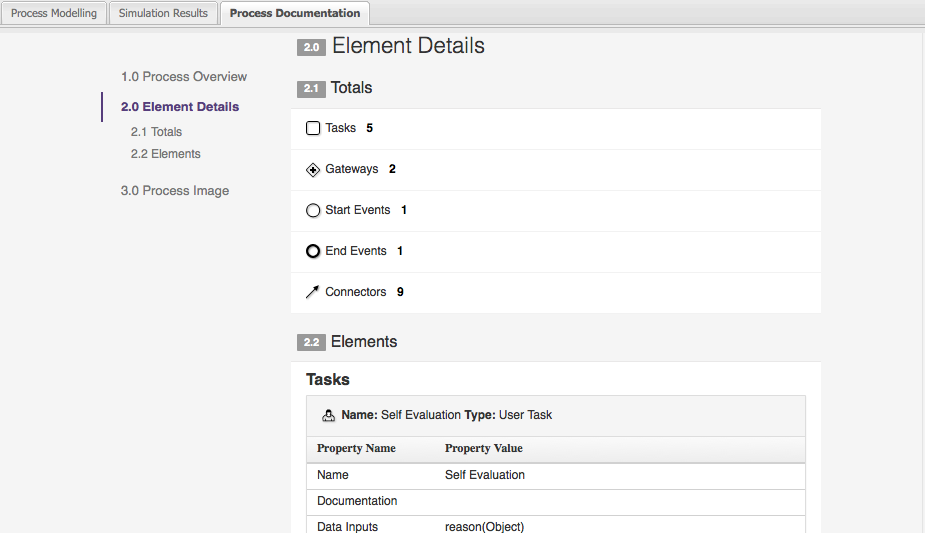Click the 2.2 Elements number badge
Viewport: 925px width, 542px height.
point(311,343)
